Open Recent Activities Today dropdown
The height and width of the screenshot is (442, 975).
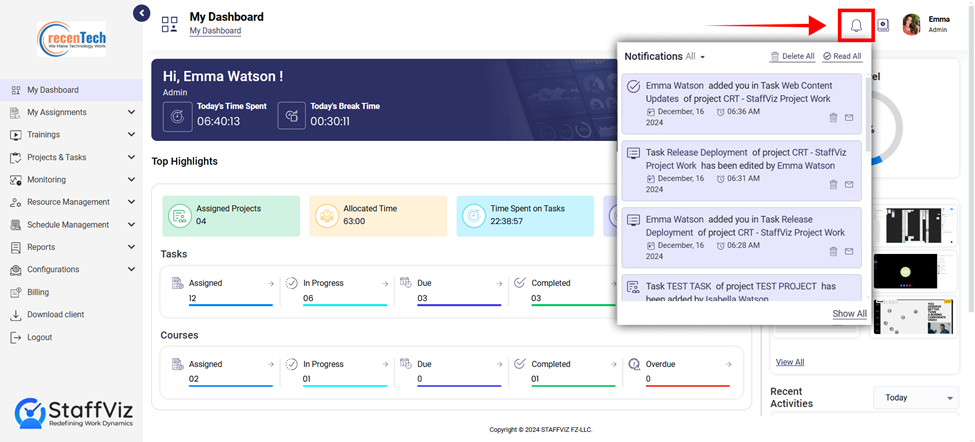(x=916, y=398)
